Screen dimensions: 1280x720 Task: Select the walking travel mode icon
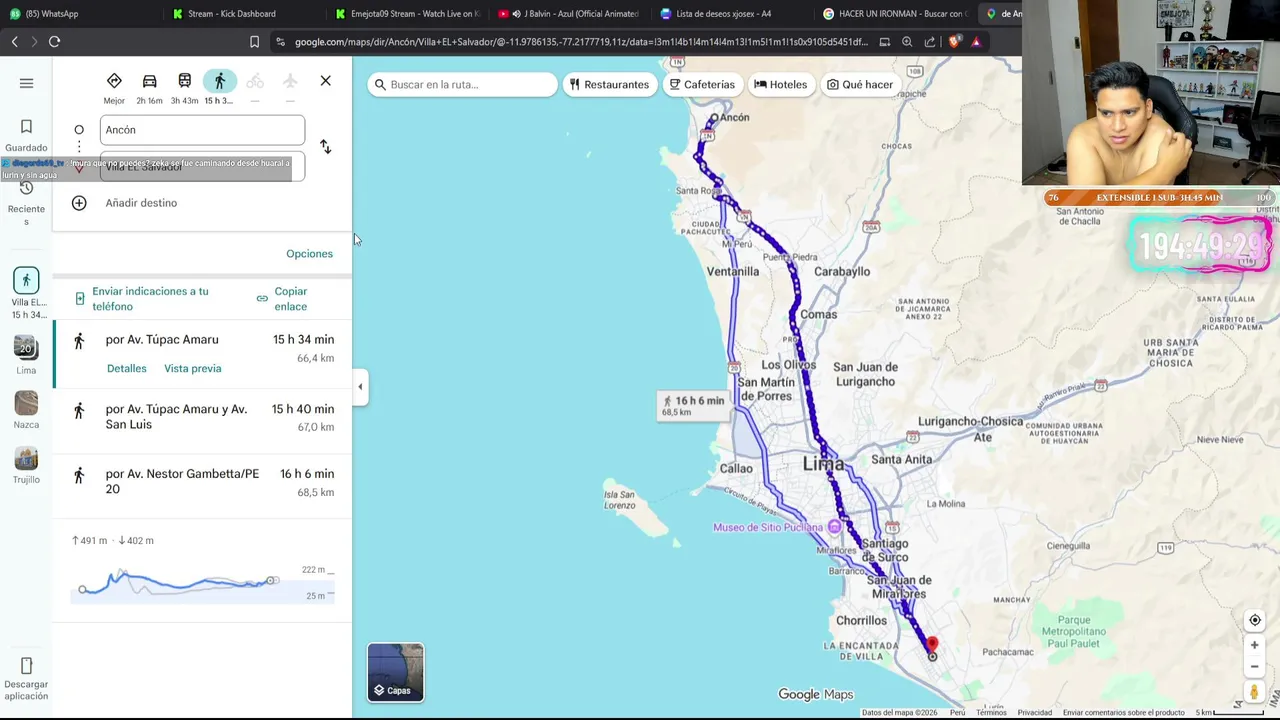(x=219, y=81)
